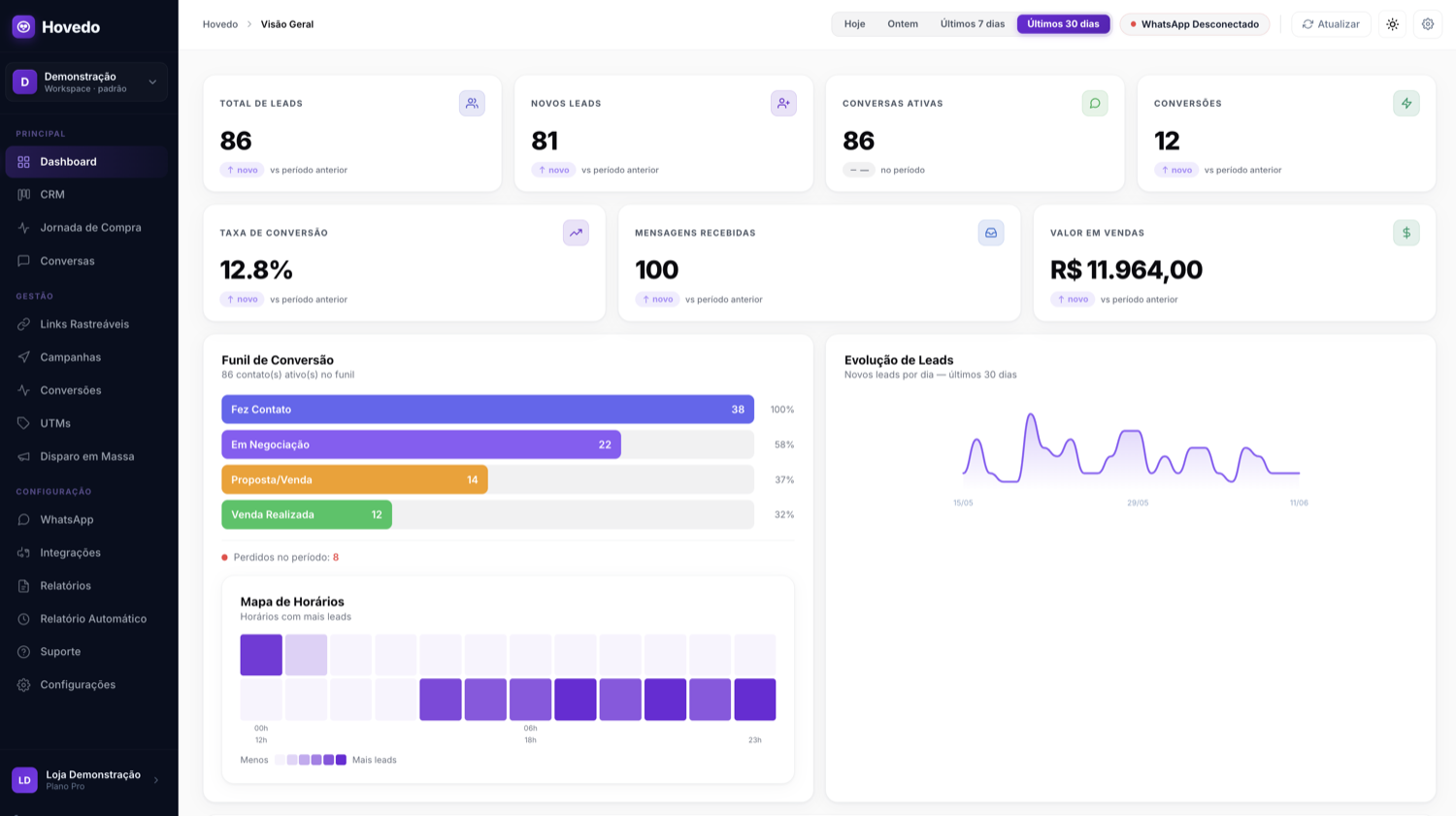Click the Mensagens Recebidas inbox icon
Viewport: 1456px width, 816px height.
[991, 233]
